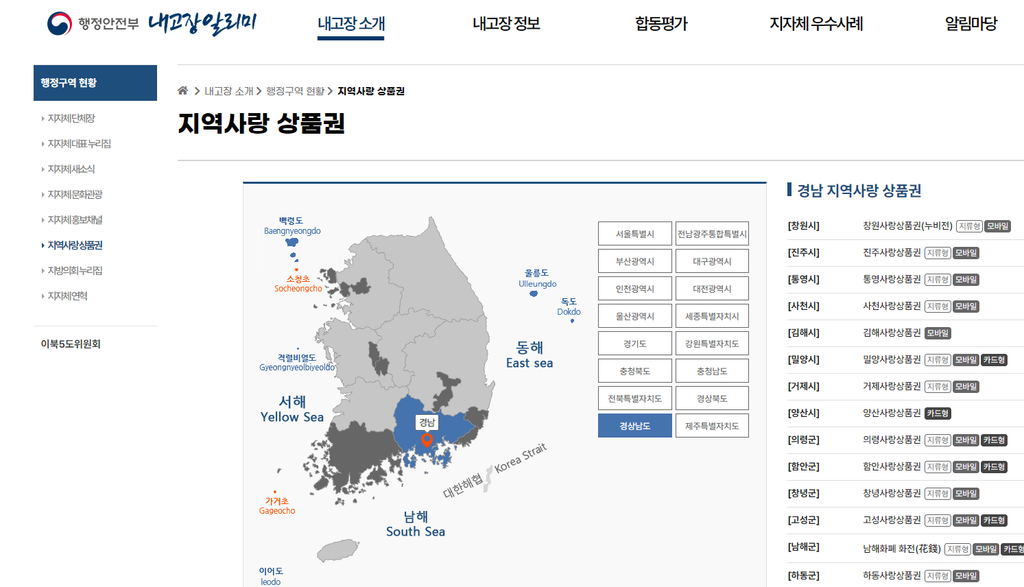The height and width of the screenshot is (587, 1024).
Task: Choose 울산광역시 region button
Action: (635, 316)
